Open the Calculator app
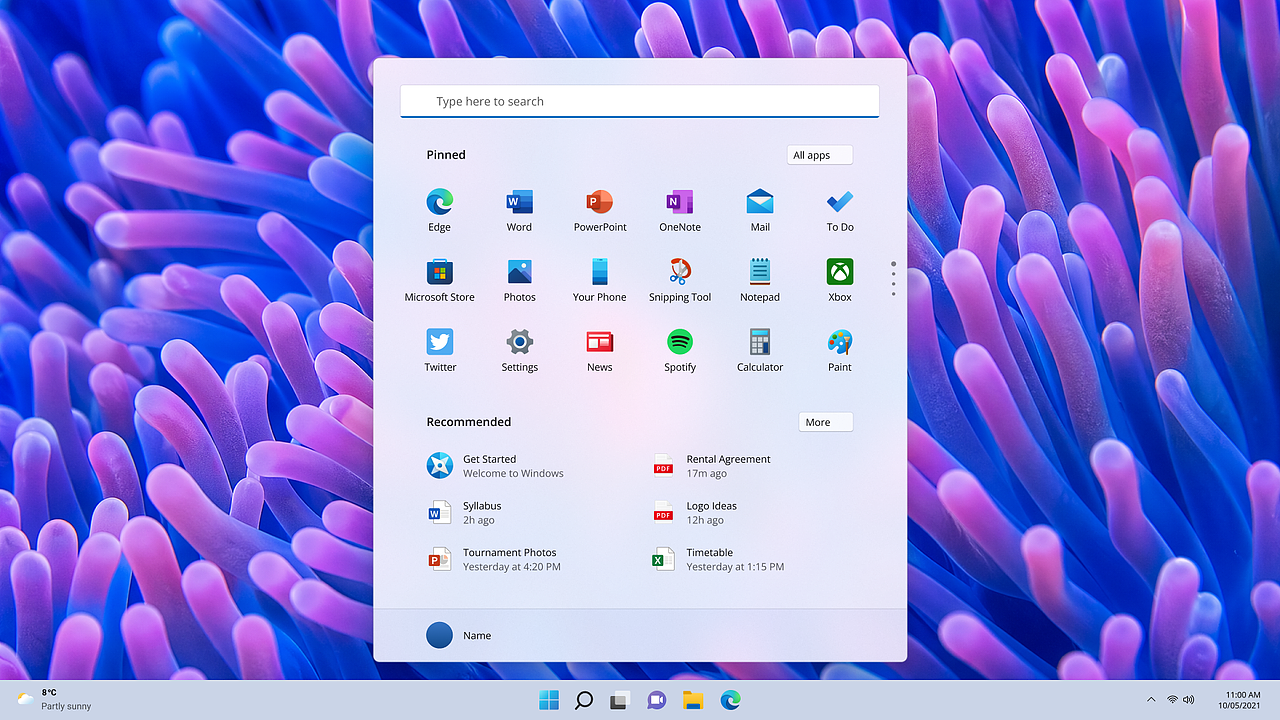 pyautogui.click(x=760, y=350)
